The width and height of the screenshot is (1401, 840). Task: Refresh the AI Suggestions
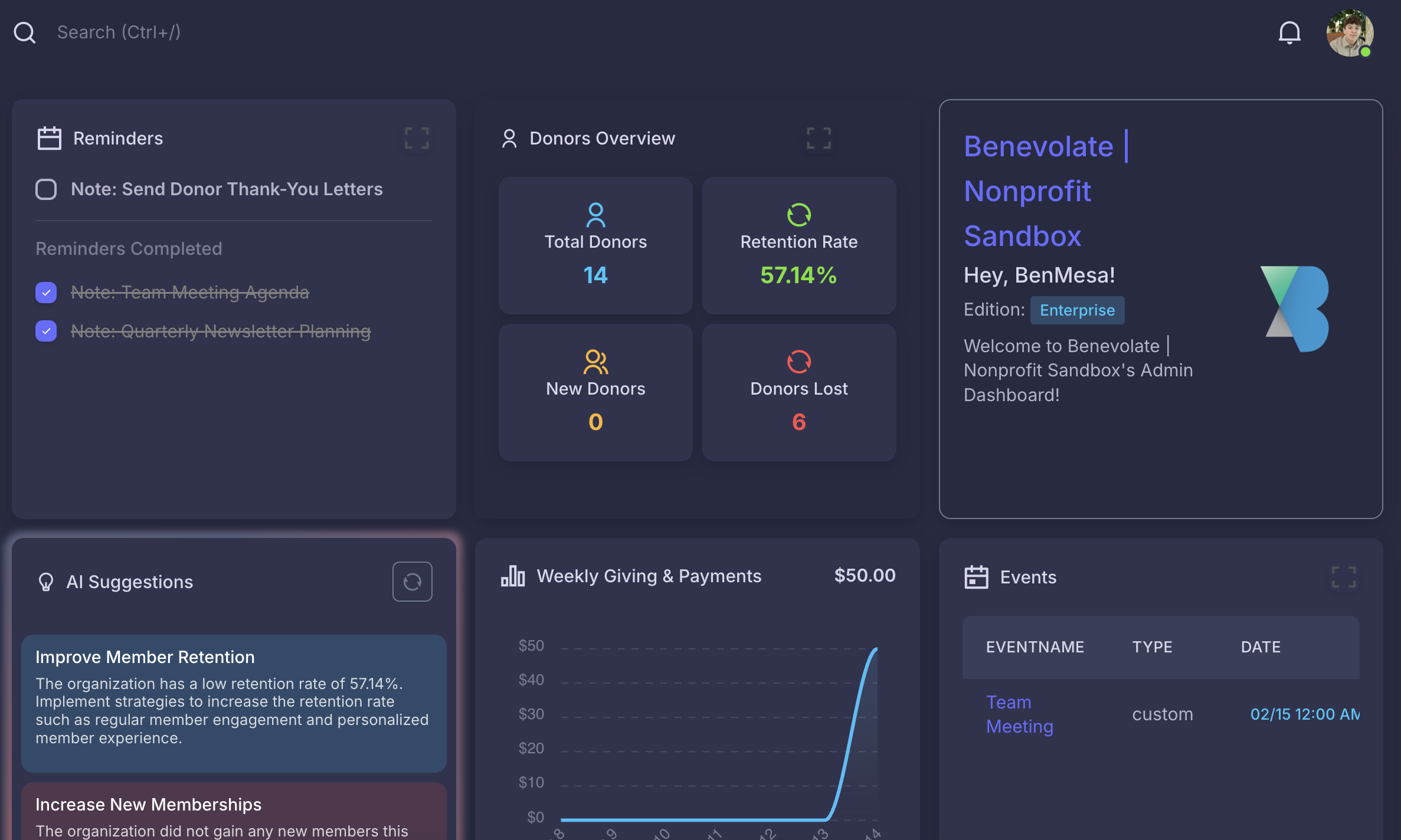pos(412,582)
